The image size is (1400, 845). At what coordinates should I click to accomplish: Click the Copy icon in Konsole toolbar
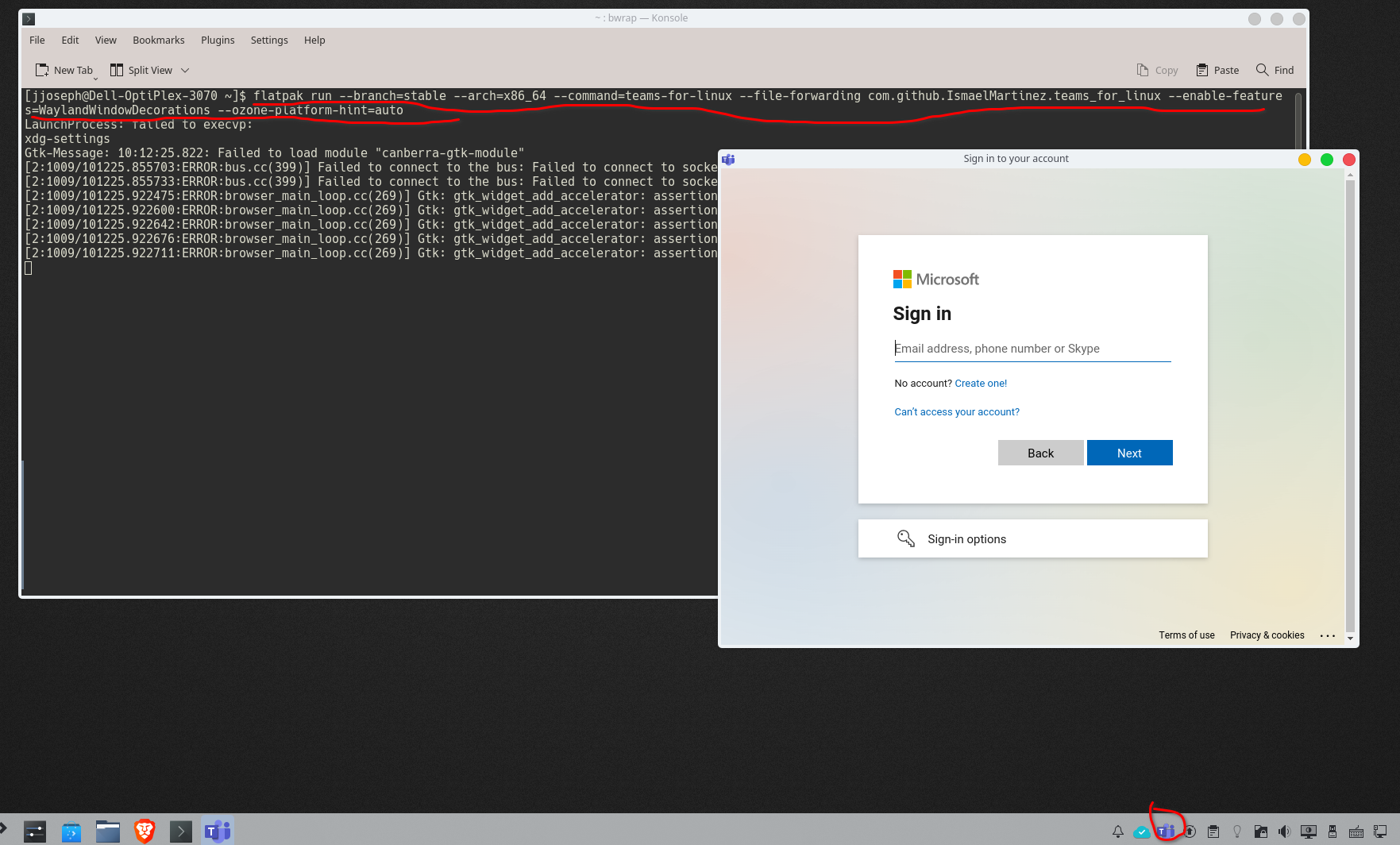tap(1142, 70)
